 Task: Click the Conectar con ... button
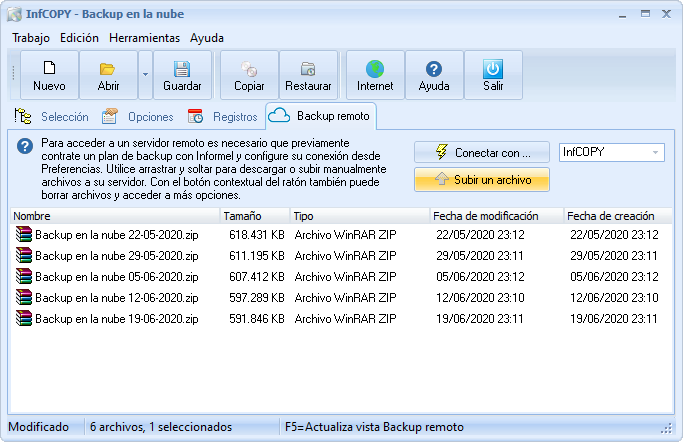pyautogui.click(x=482, y=152)
